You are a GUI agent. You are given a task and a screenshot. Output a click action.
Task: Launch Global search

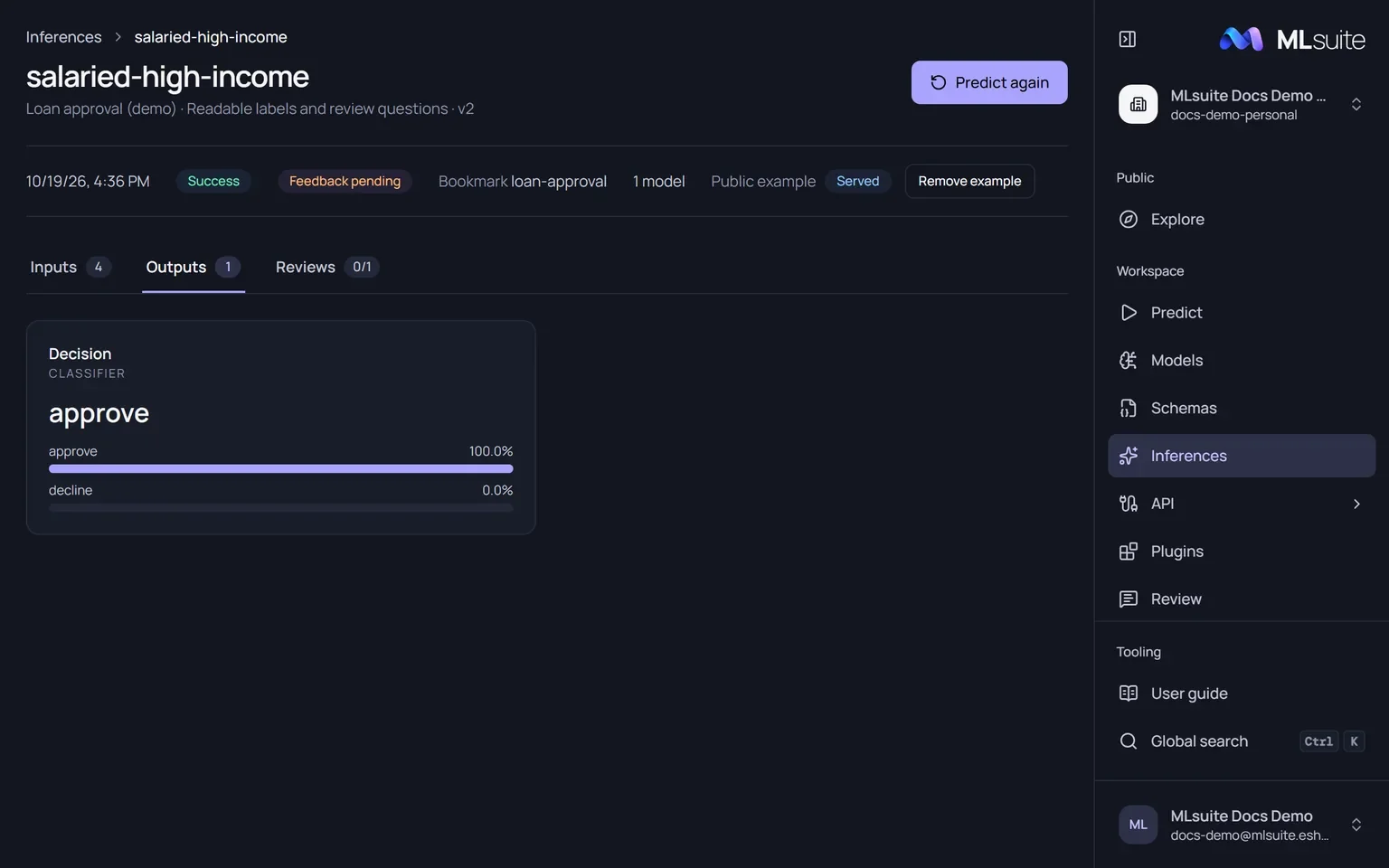[x=1242, y=741]
